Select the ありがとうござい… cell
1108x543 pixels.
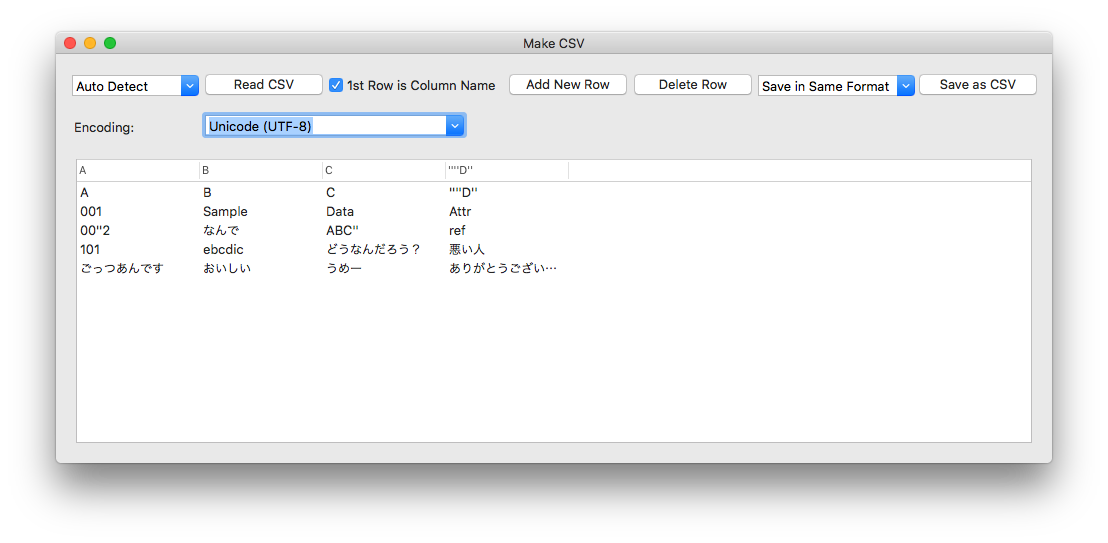tap(503, 269)
